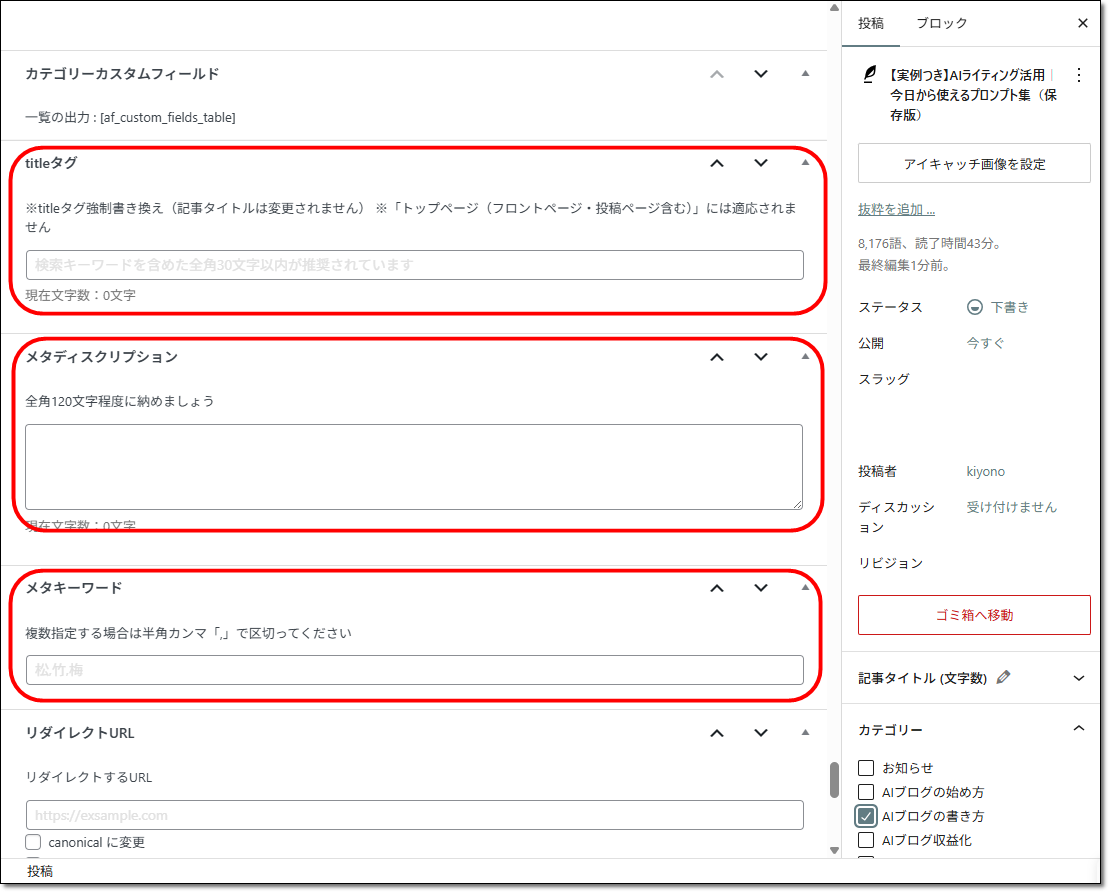Move the titleタグ section up with its arrow
Viewport: 1109px width, 892px height.
coord(717,162)
